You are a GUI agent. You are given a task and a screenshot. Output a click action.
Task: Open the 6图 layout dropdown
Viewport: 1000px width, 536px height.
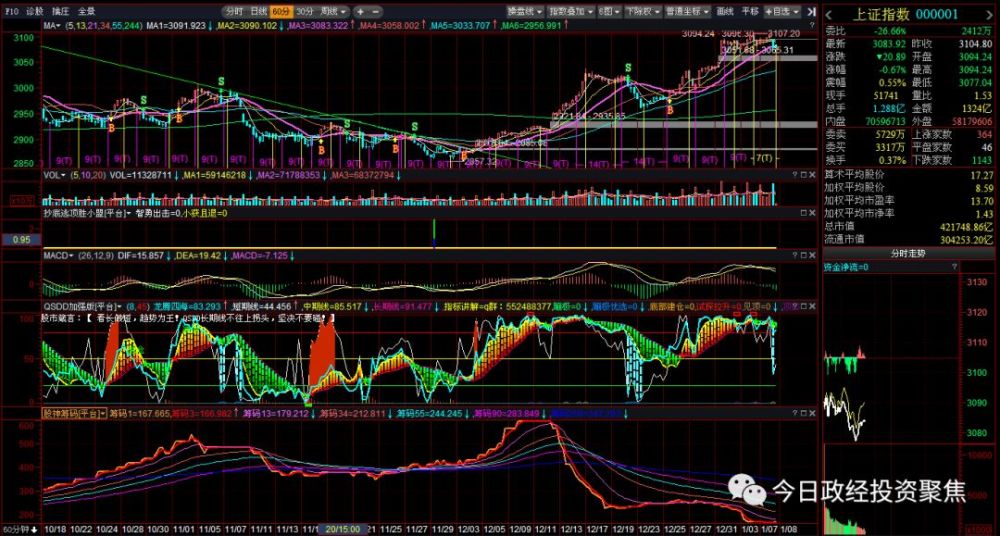coord(609,11)
